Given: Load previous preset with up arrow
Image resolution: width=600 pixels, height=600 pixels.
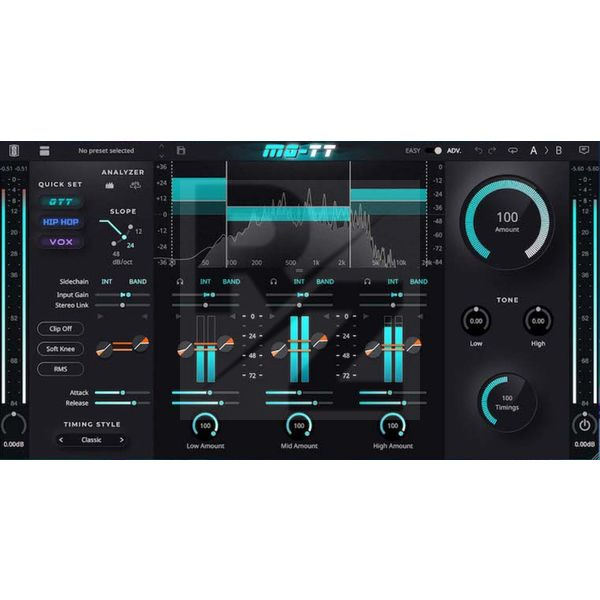Looking at the screenshot, I should pos(161,147).
